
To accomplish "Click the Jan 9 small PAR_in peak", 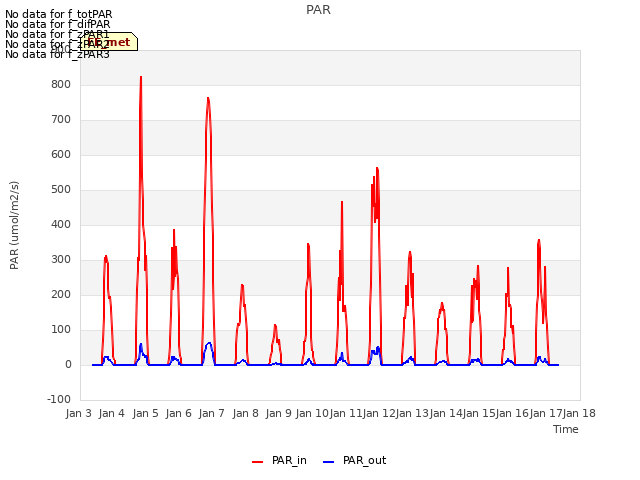I will point(275,325).
